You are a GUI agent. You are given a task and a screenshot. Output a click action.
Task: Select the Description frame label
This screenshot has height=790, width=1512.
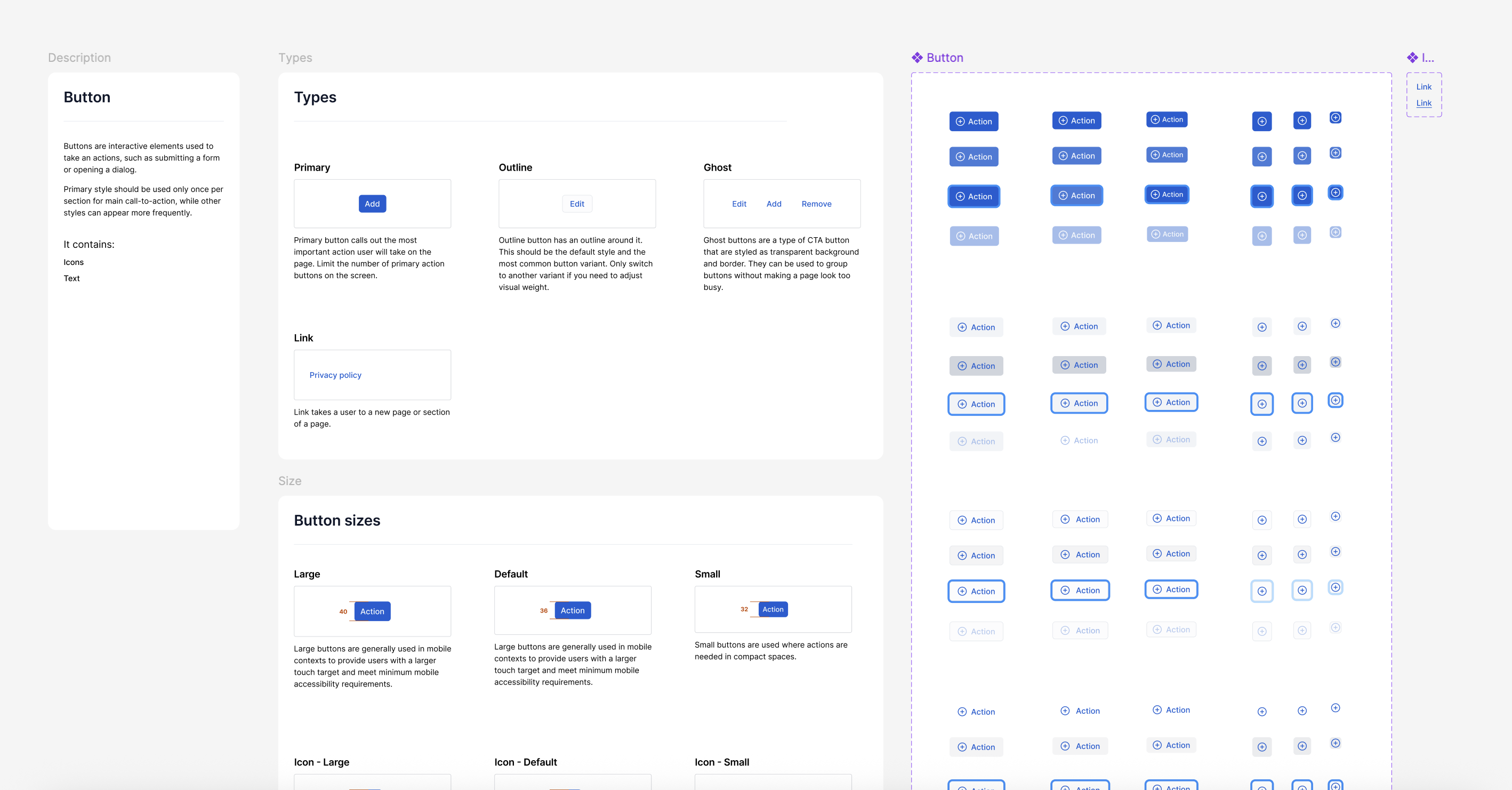[x=79, y=58]
